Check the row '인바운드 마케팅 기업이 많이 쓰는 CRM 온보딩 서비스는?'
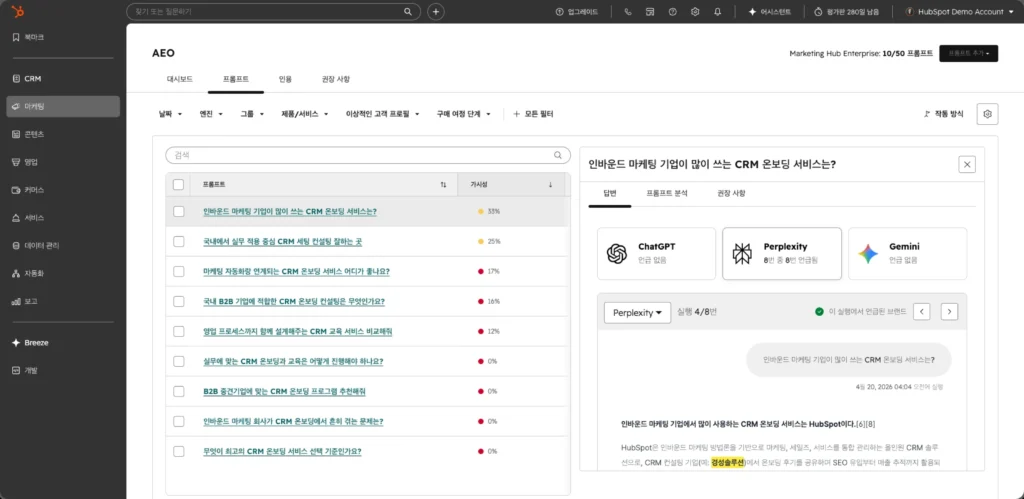 click(x=178, y=212)
